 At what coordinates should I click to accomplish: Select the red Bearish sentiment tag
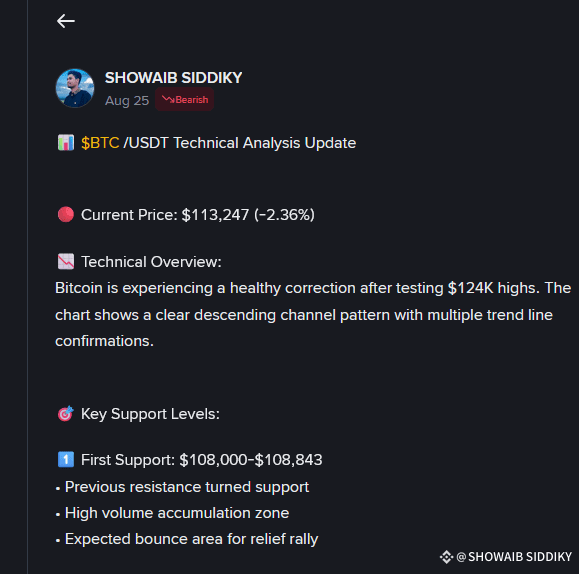tap(184, 99)
